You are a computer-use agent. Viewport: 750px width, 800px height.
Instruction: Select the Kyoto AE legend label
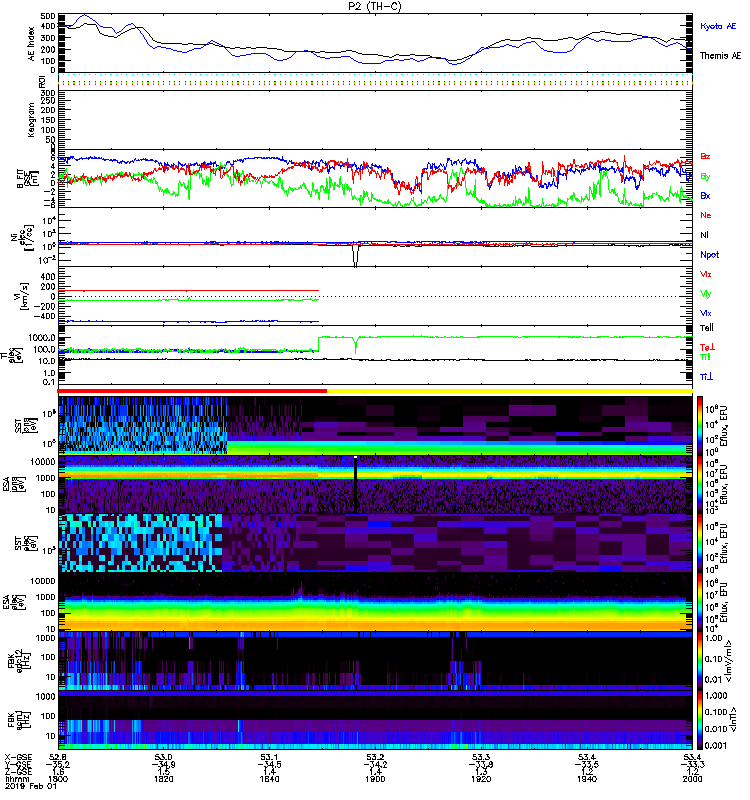pyautogui.click(x=718, y=26)
